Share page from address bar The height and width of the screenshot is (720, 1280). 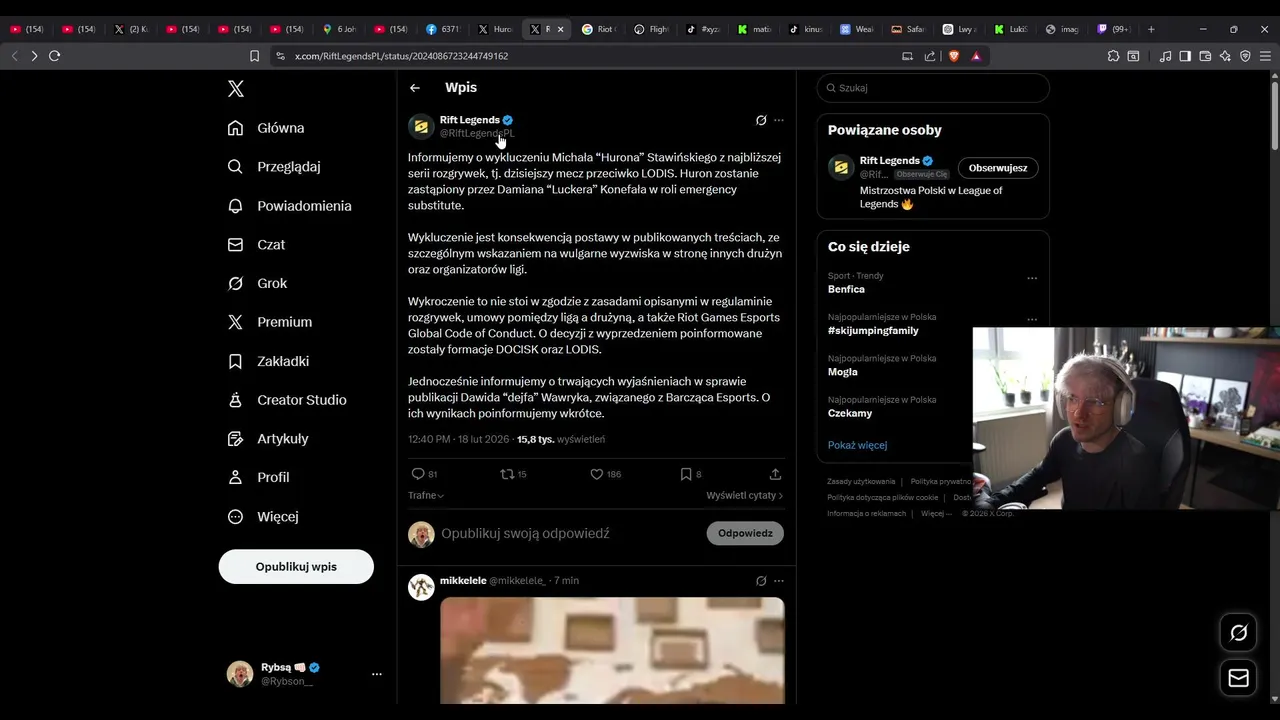(x=930, y=56)
